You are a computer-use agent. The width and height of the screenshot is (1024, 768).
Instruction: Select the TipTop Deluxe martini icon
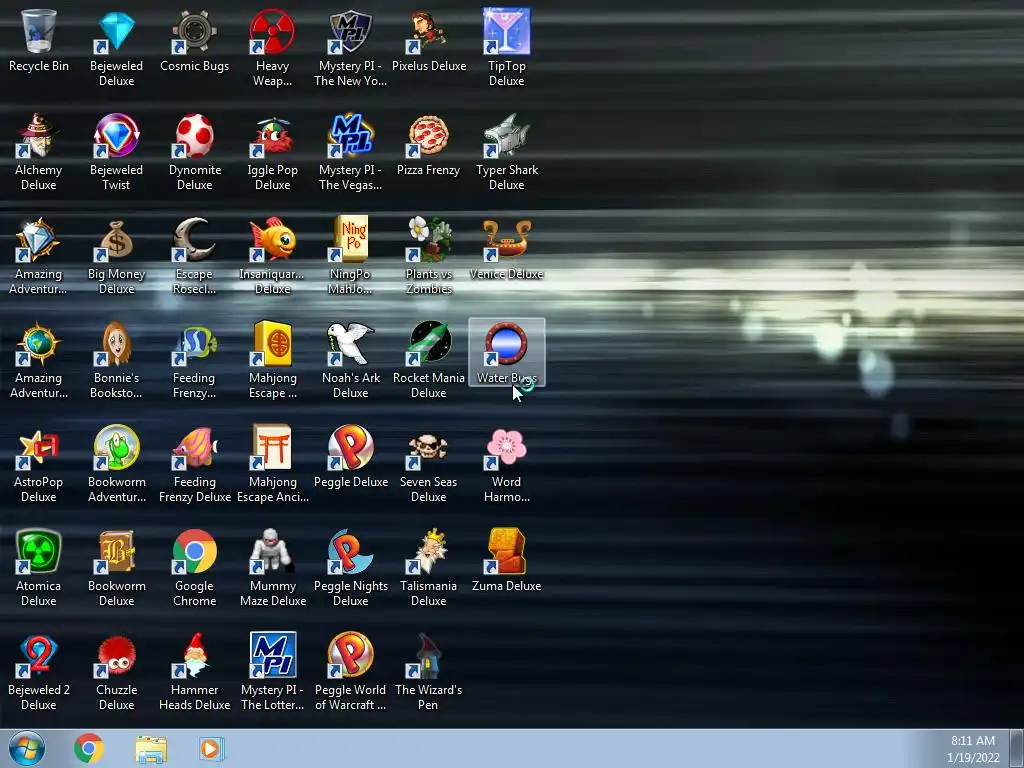point(507,31)
